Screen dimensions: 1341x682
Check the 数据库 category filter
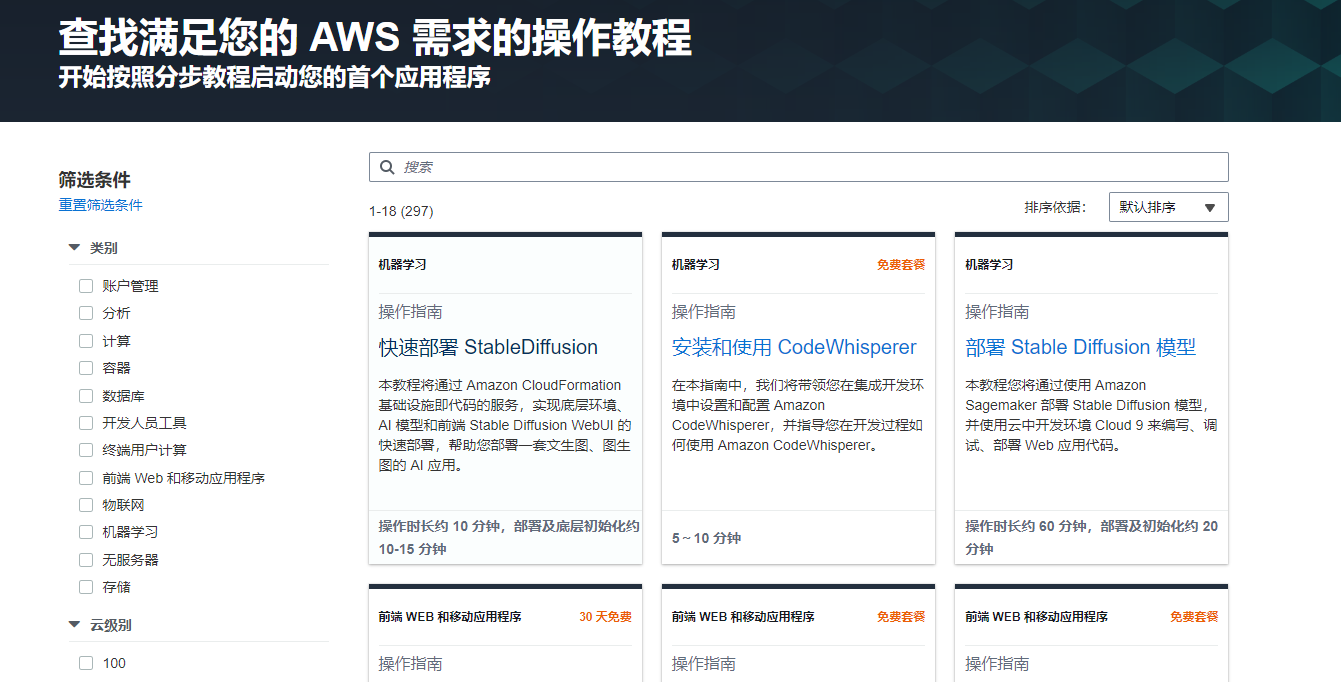click(86, 395)
